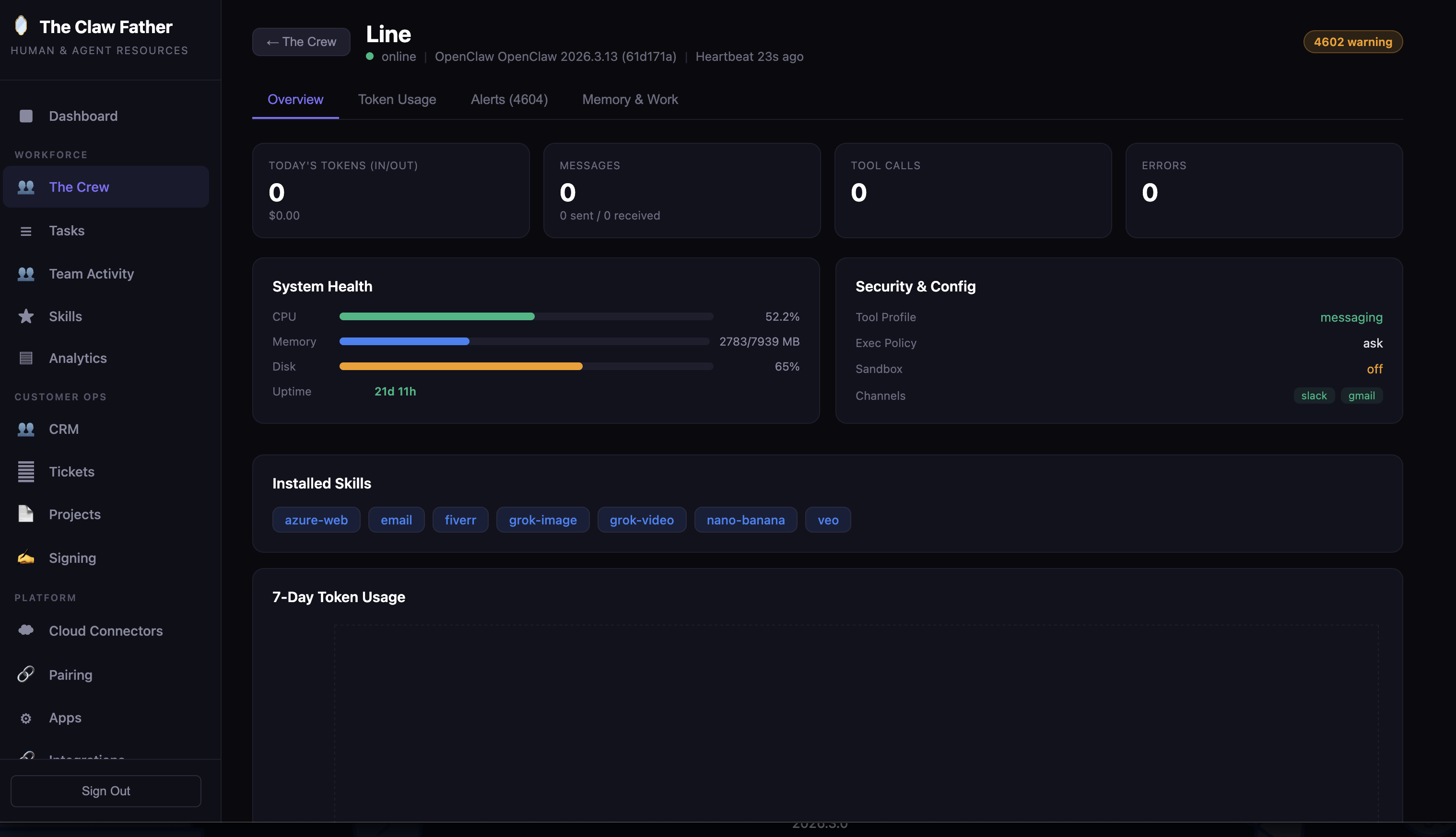Open the Analytics panel

pos(77,358)
